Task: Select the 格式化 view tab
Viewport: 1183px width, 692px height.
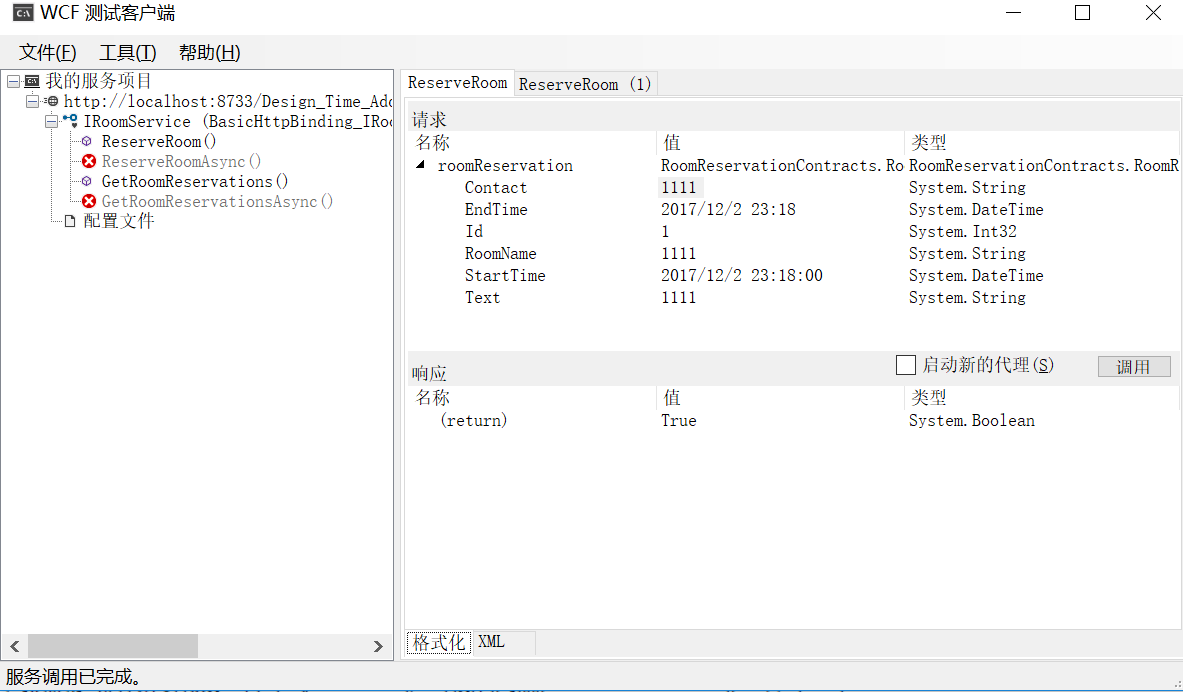Action: point(439,642)
